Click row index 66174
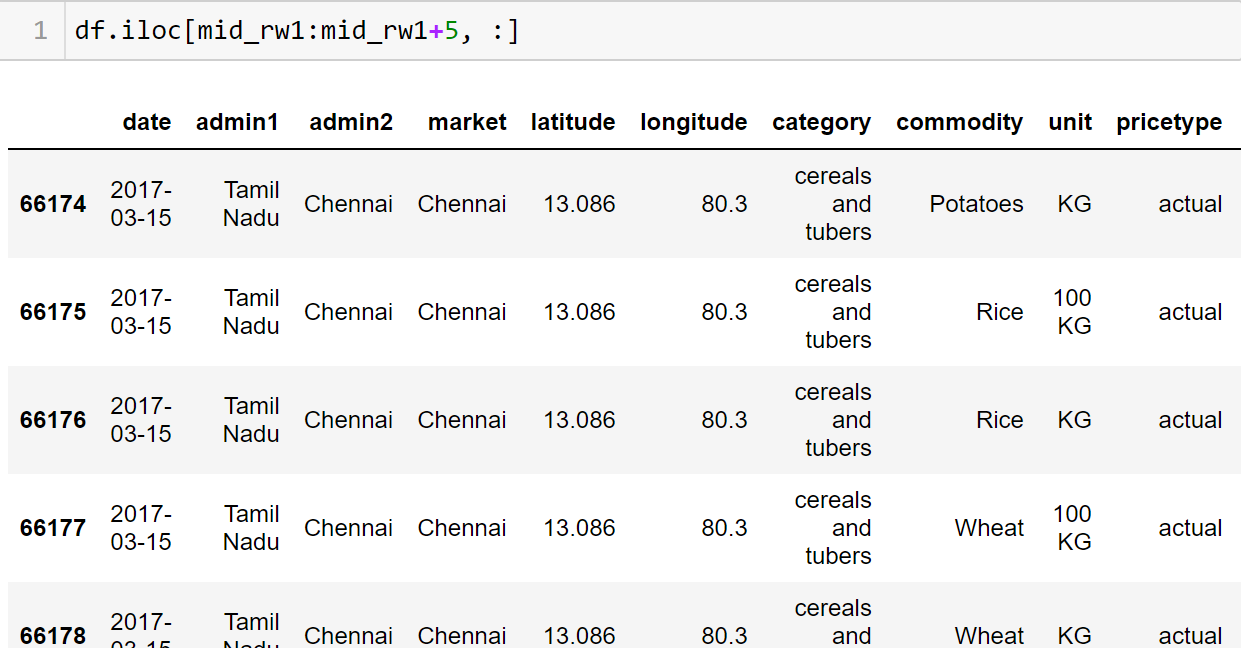 (x=53, y=204)
